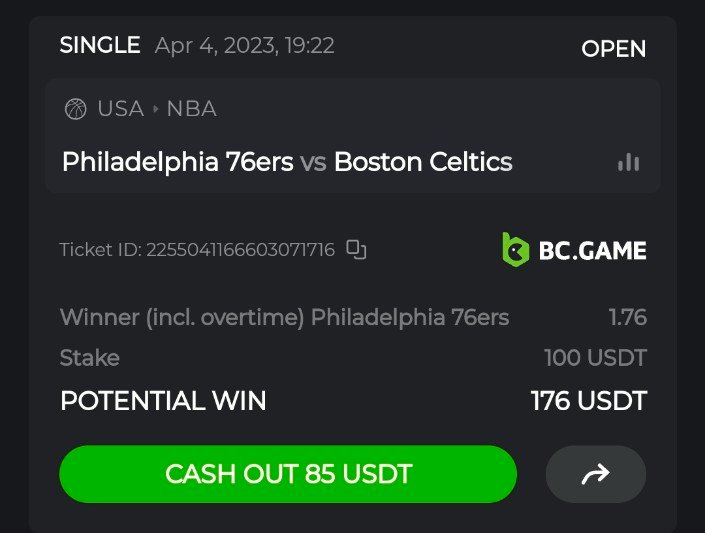Click the basketball sport icon
This screenshot has height=533, width=705.
pyautogui.click(x=75, y=109)
